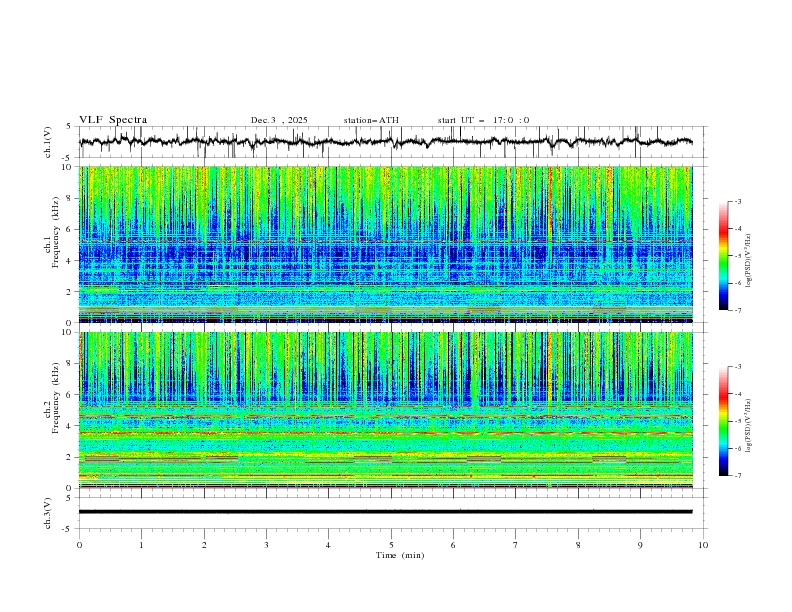The image size is (792, 612).
Task: Select the Dec.3, 2025 date label
Action: 279,120
